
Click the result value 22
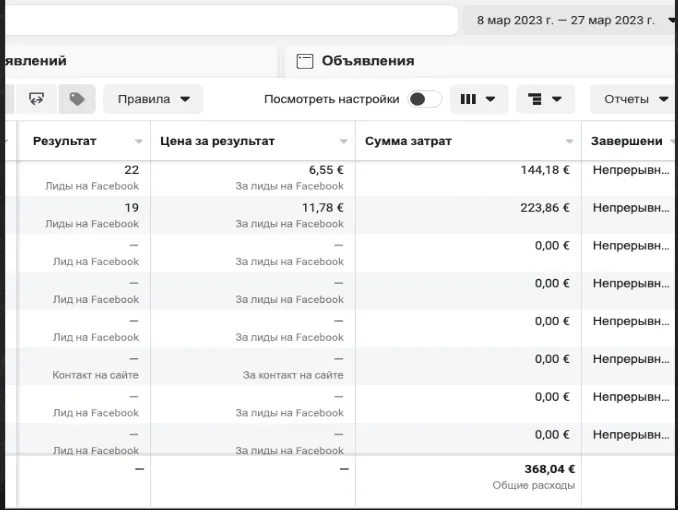(x=131, y=170)
